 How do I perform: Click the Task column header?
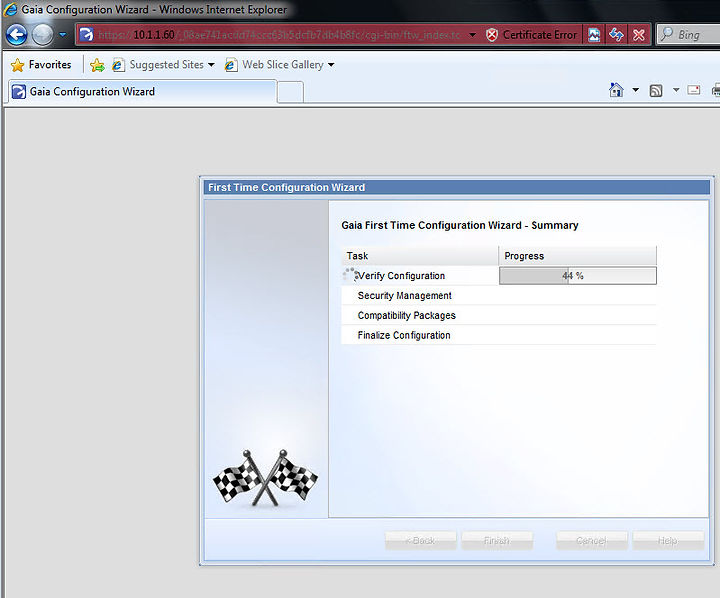[x=420, y=256]
